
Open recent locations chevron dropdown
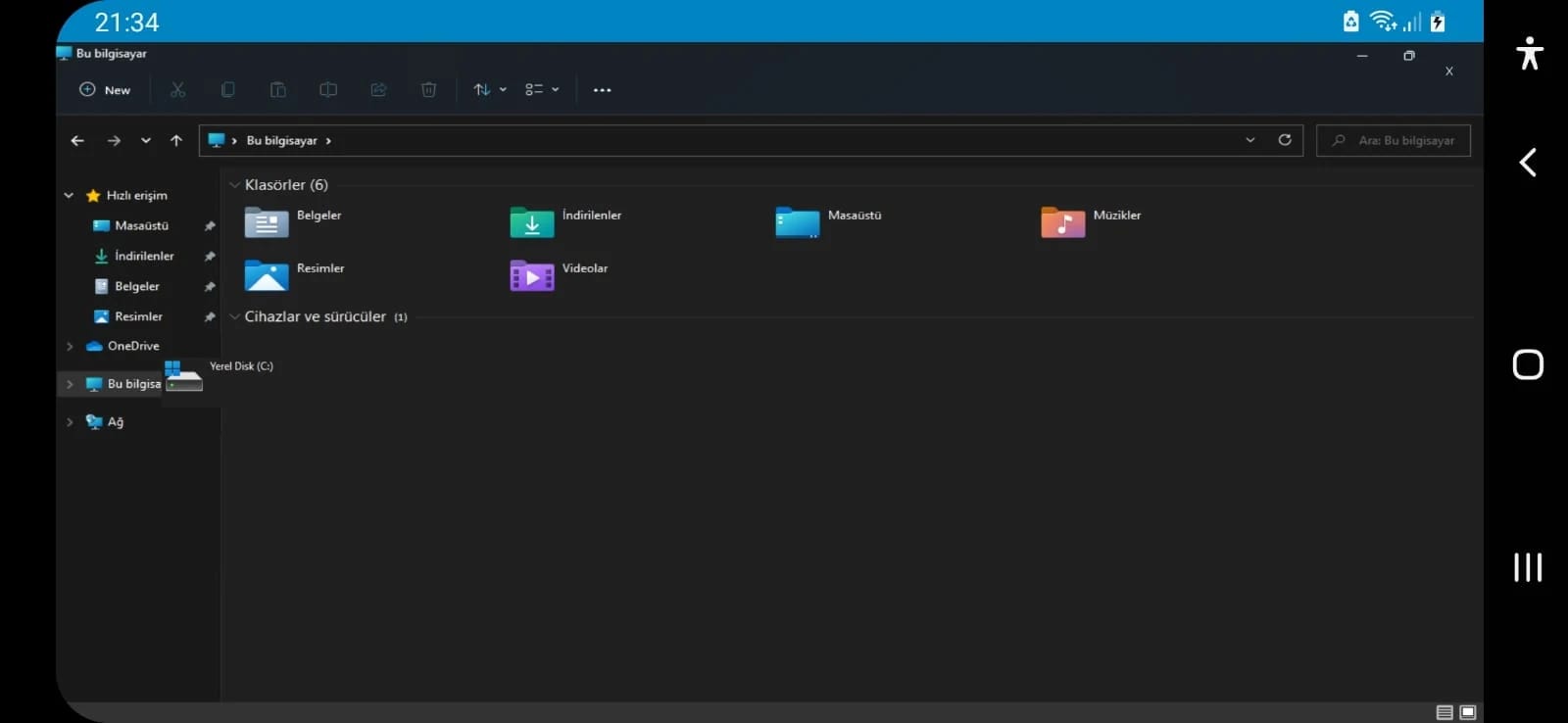pos(146,141)
